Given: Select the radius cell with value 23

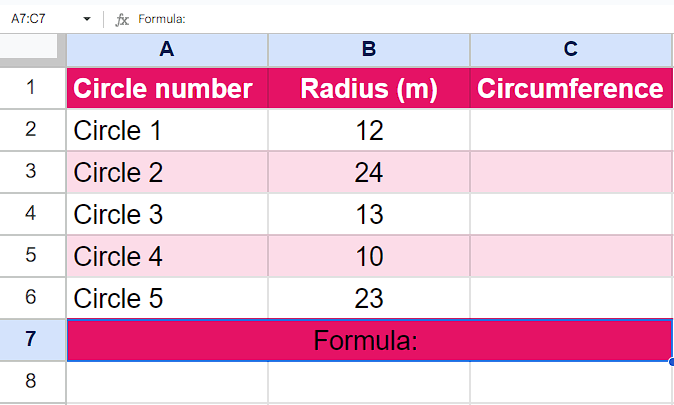Looking at the screenshot, I should coord(369,298).
